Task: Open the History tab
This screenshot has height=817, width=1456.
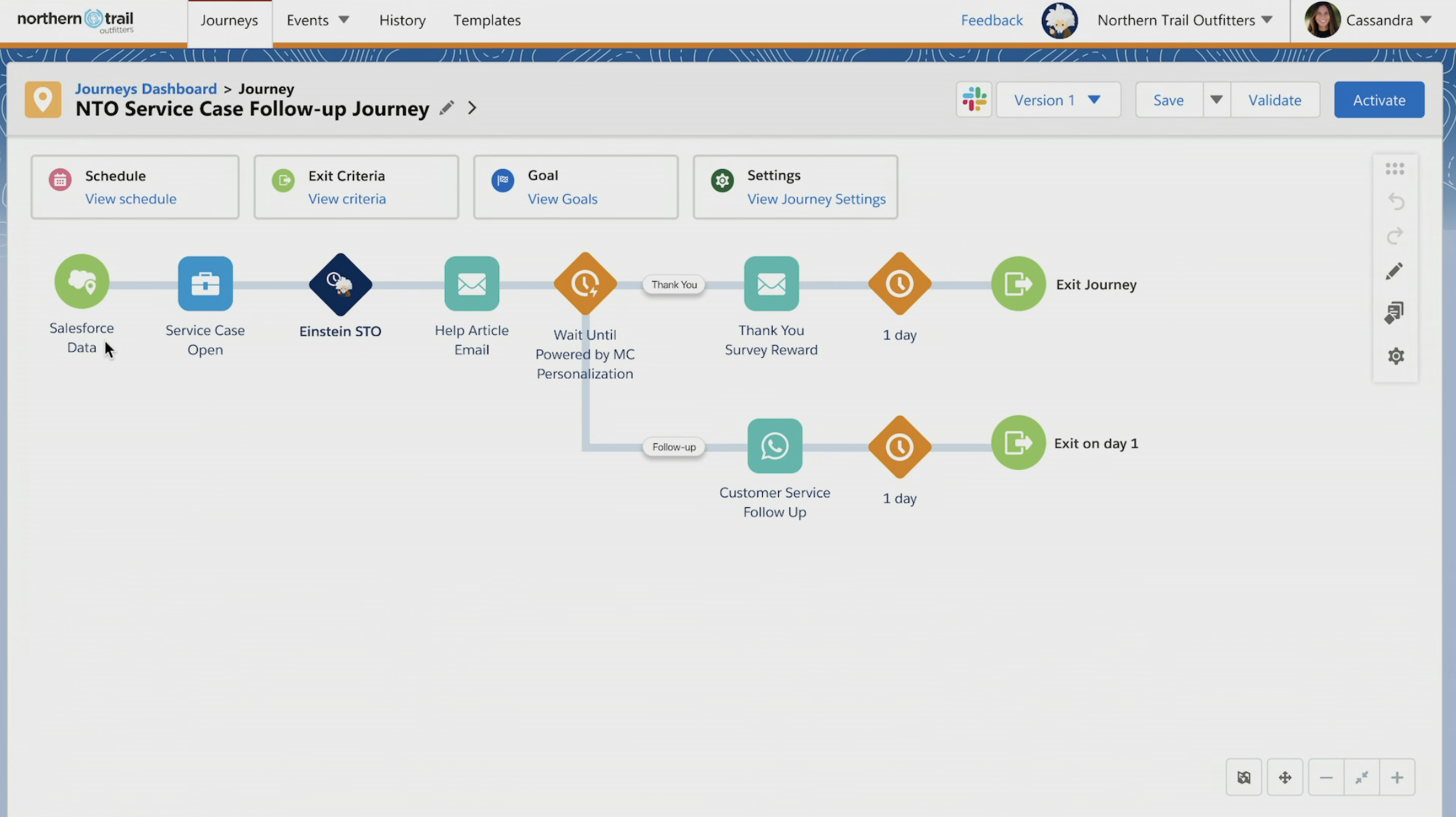Action: coord(402,20)
